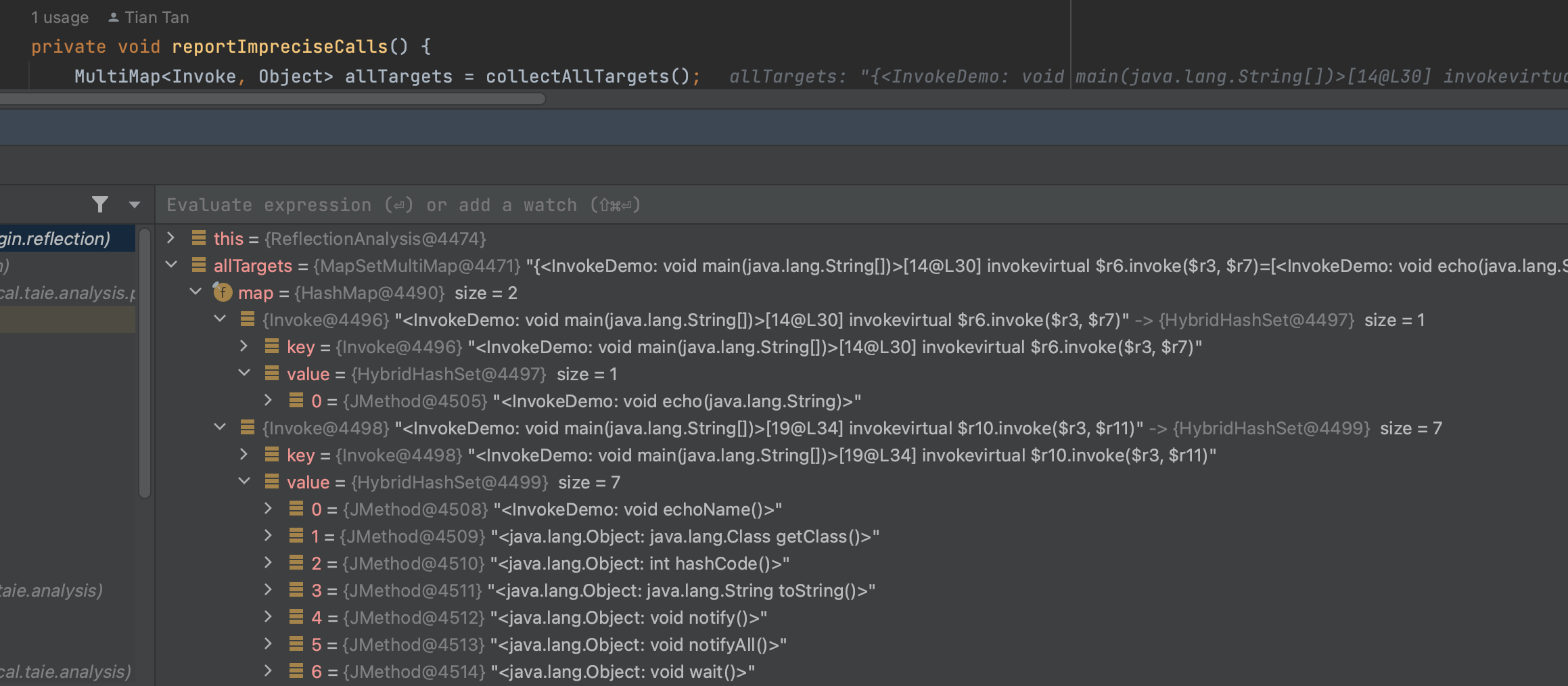This screenshot has height=686, width=1568.
Task: Collapse the value HybridHashSet@4499 node
Action: [244, 482]
